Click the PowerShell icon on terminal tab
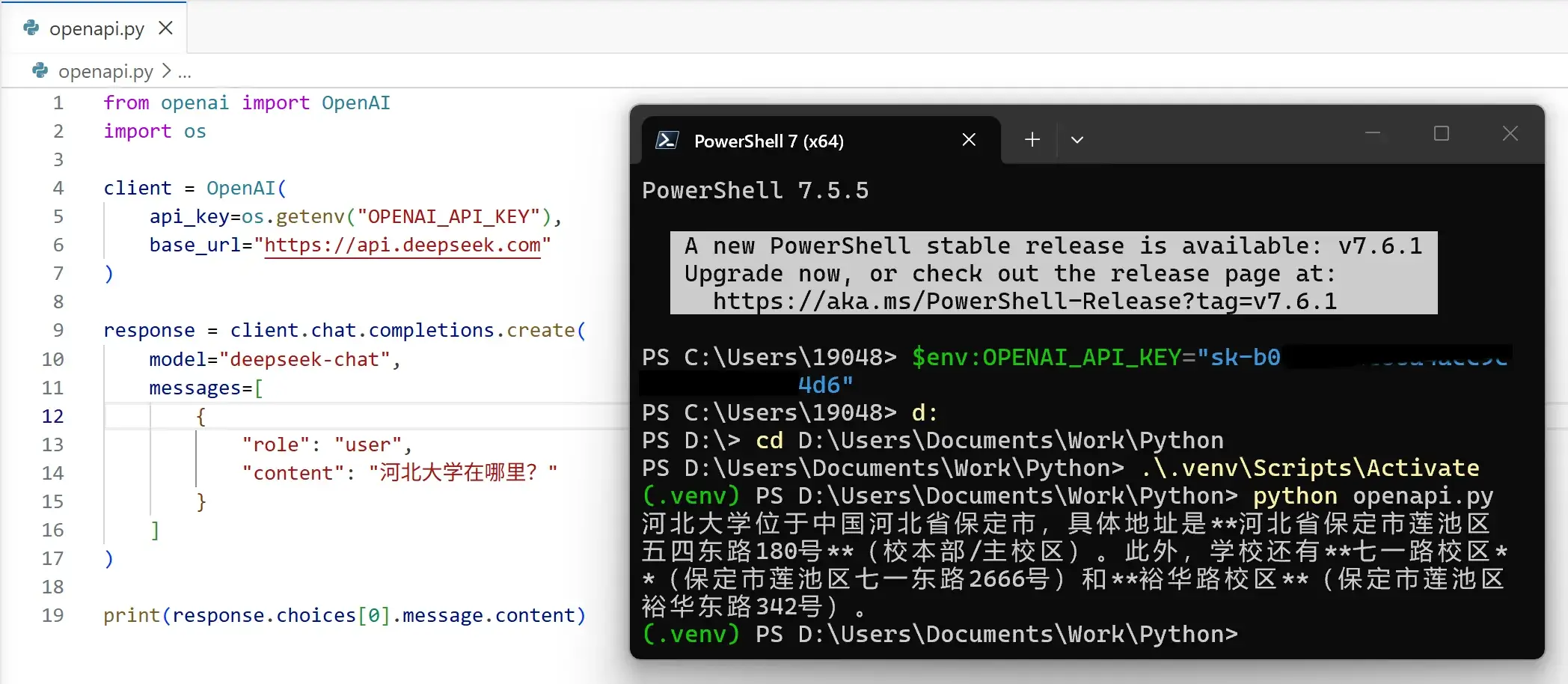Image resolution: width=1568 pixels, height=684 pixels. [667, 140]
